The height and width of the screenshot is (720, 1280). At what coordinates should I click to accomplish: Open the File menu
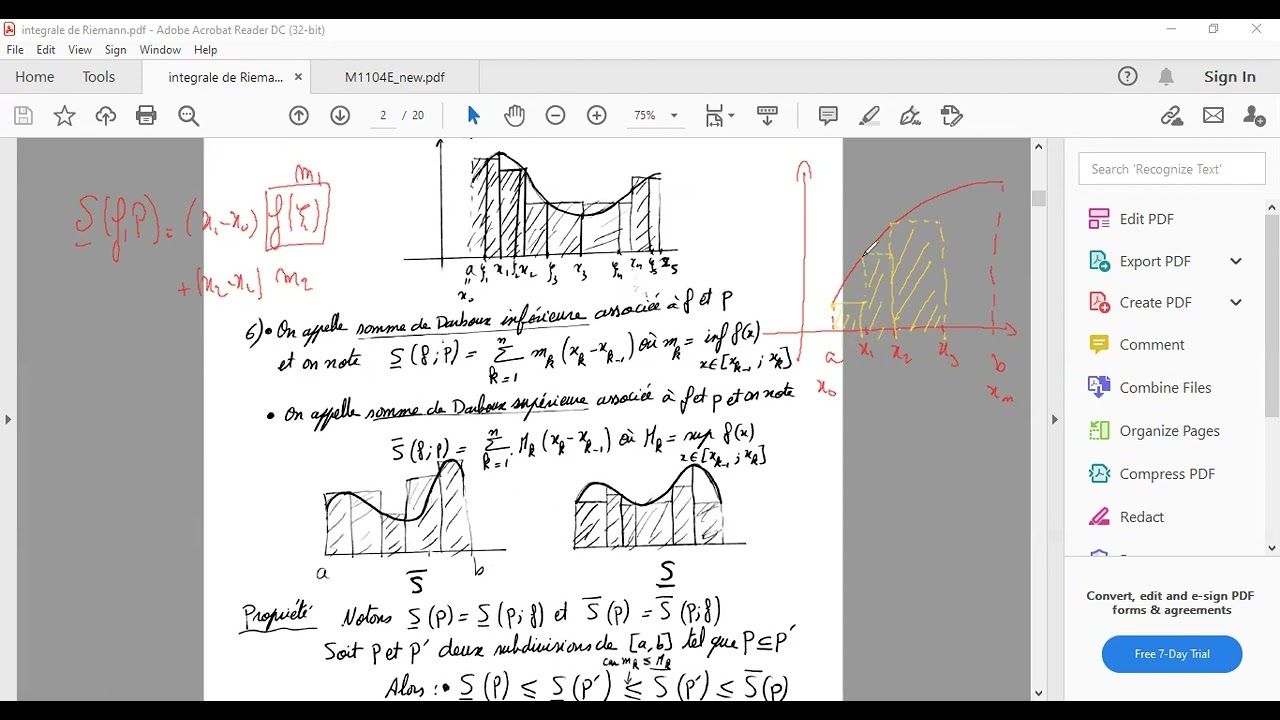[x=15, y=50]
